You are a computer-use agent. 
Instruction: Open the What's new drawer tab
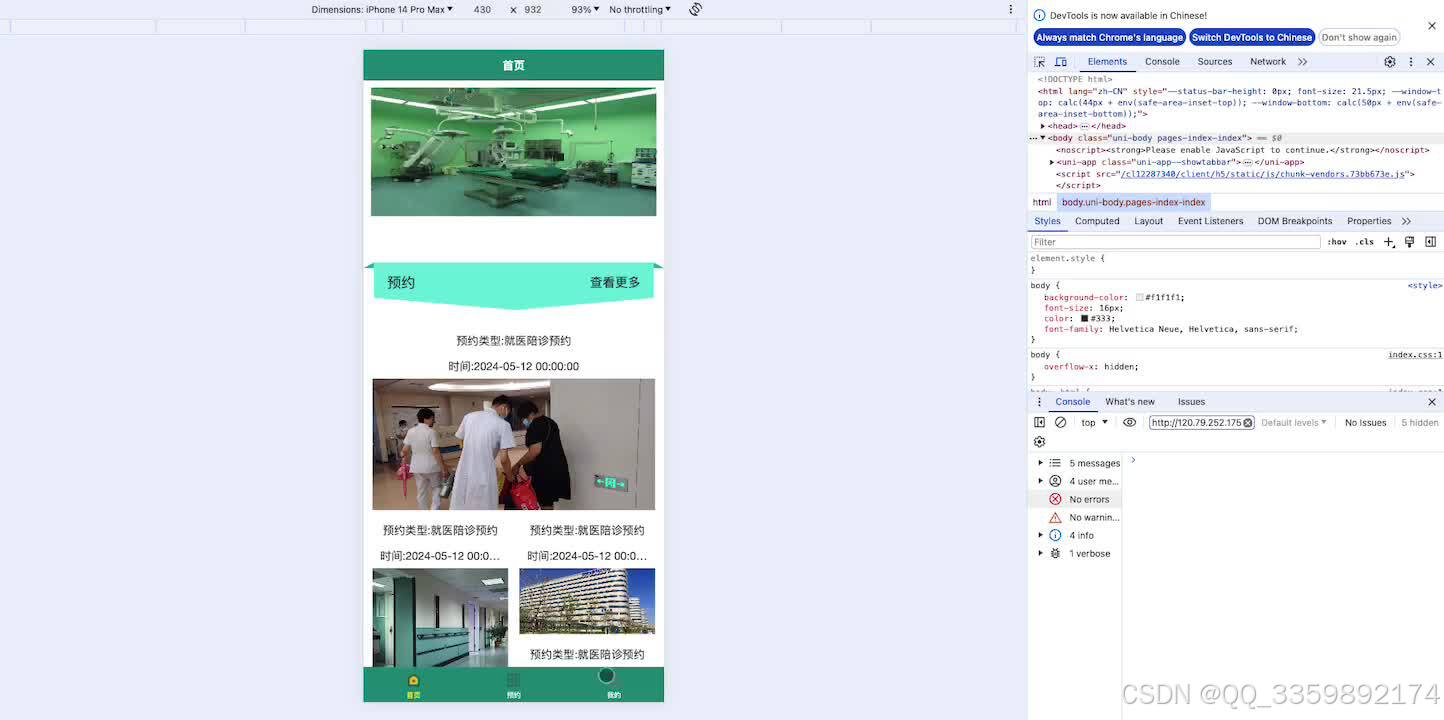coord(1130,402)
